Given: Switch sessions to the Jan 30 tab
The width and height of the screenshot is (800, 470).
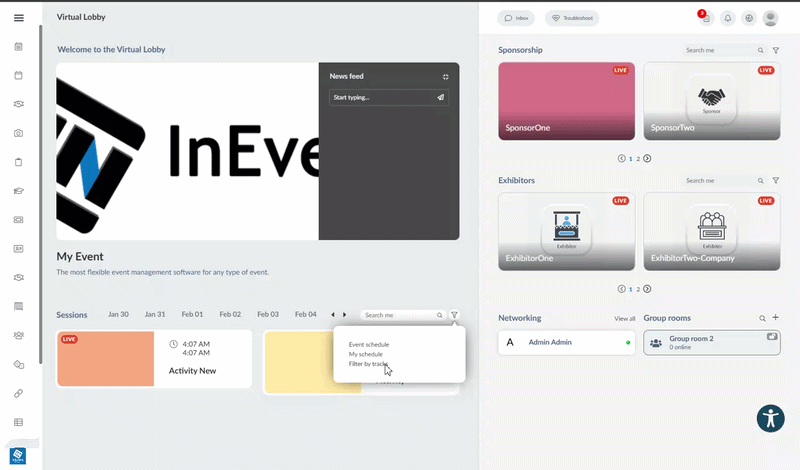Looking at the screenshot, I should pos(118,314).
